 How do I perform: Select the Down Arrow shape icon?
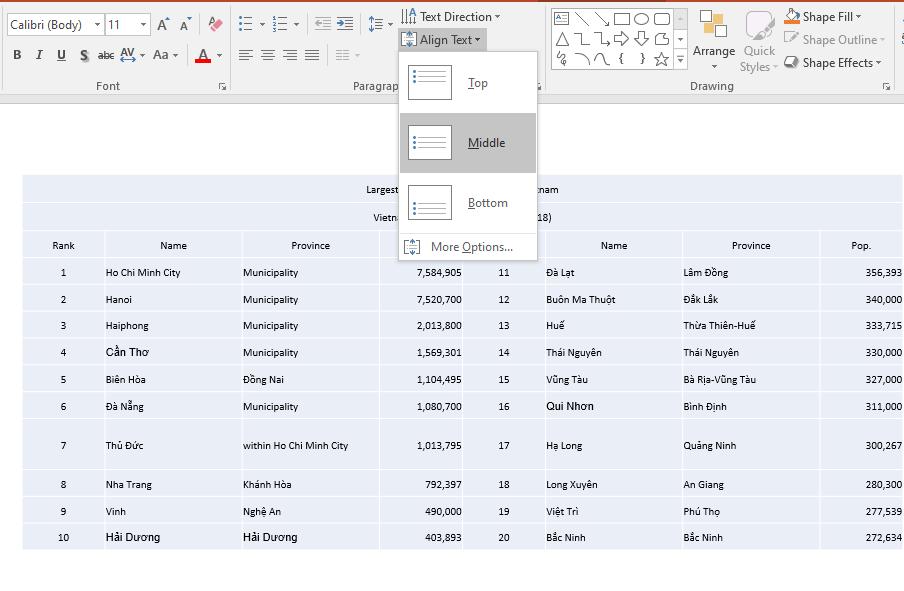(640, 39)
